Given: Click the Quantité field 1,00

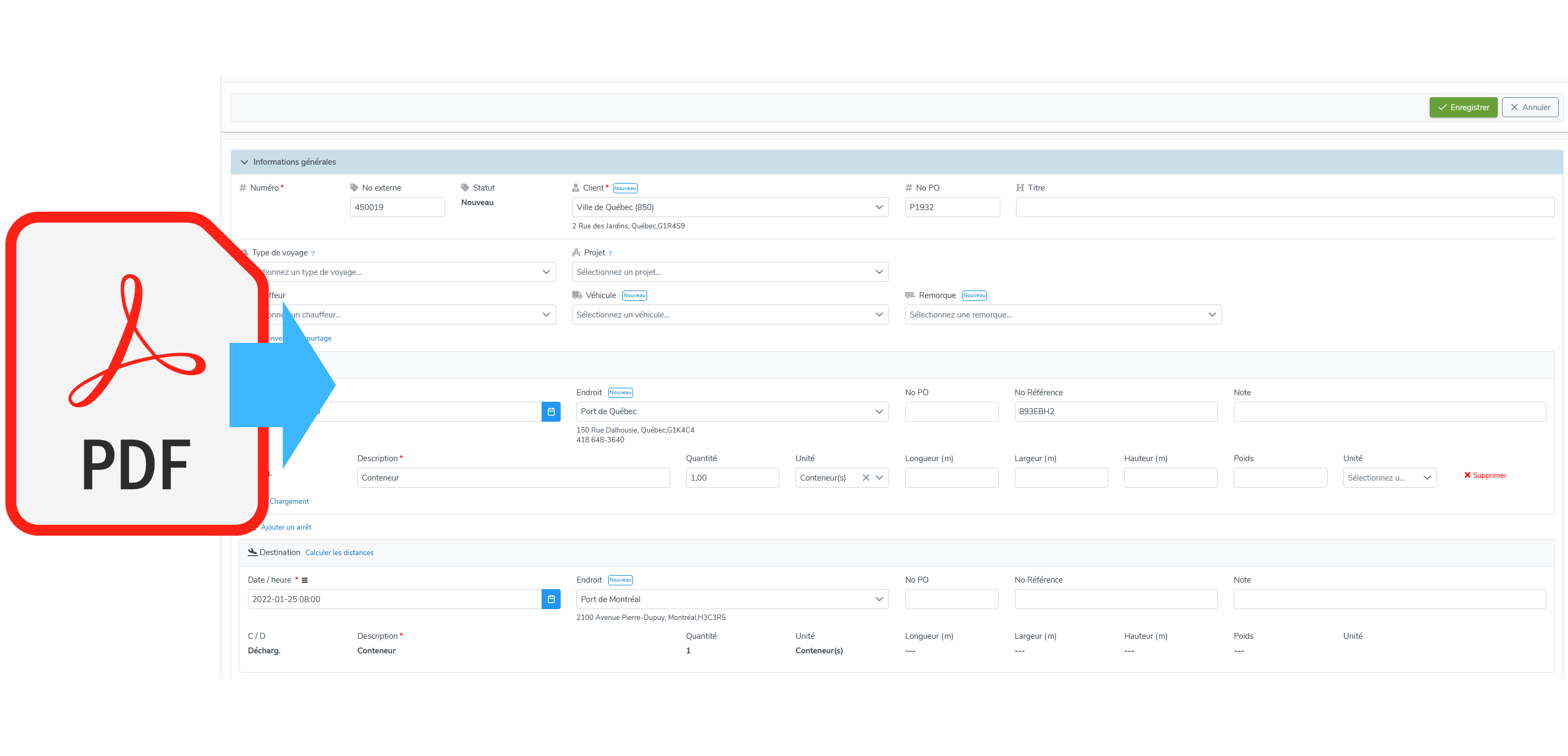Looking at the screenshot, I should point(732,478).
